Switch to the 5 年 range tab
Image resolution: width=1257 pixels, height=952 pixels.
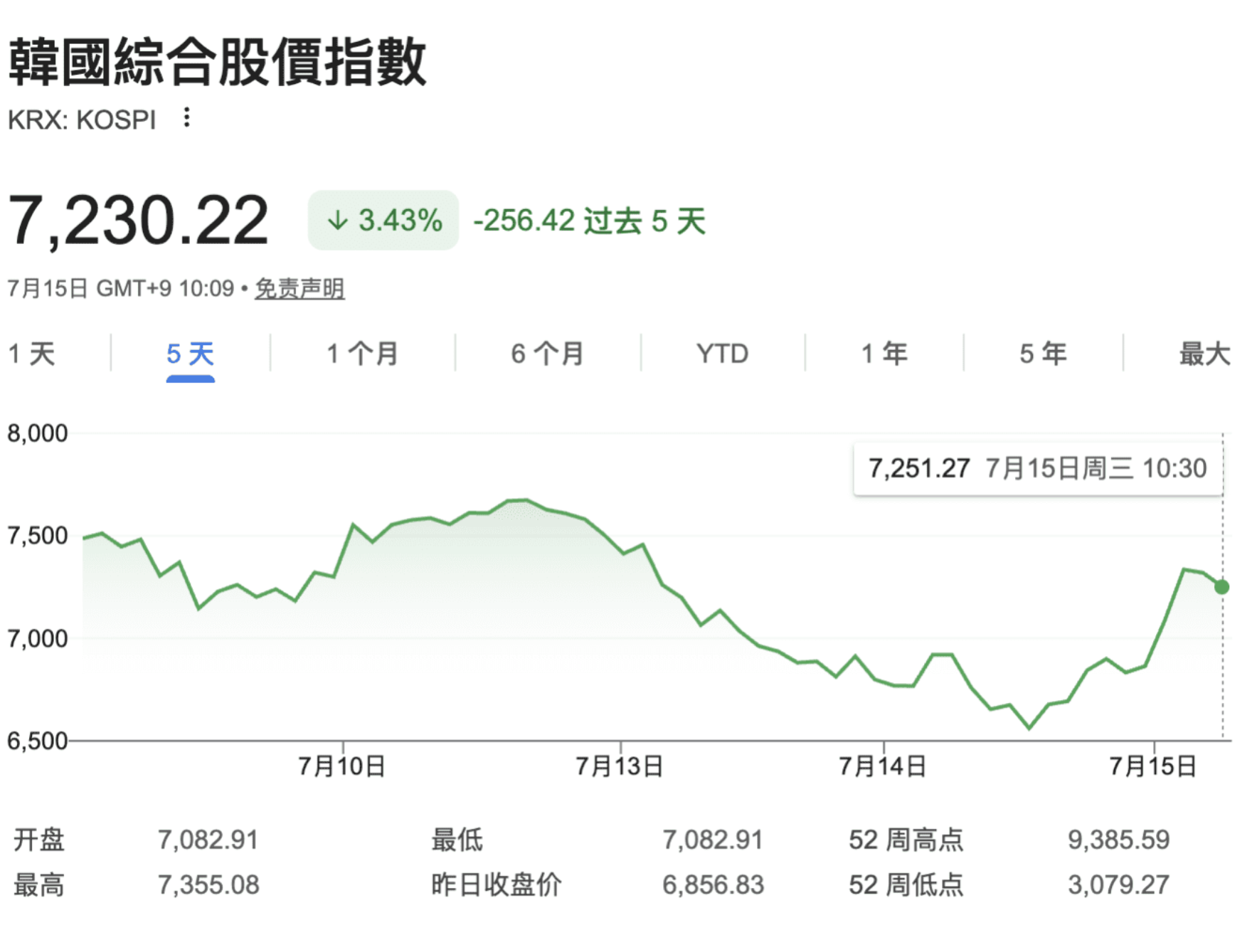[1043, 354]
